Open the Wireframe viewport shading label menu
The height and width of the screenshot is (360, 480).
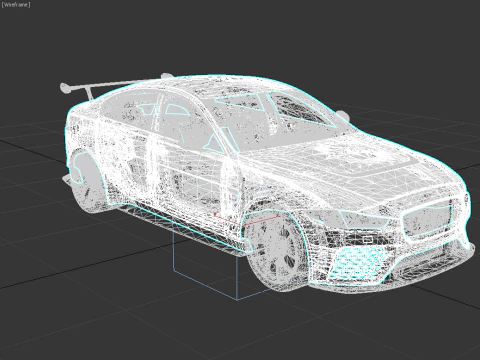pyautogui.click(x=16, y=5)
